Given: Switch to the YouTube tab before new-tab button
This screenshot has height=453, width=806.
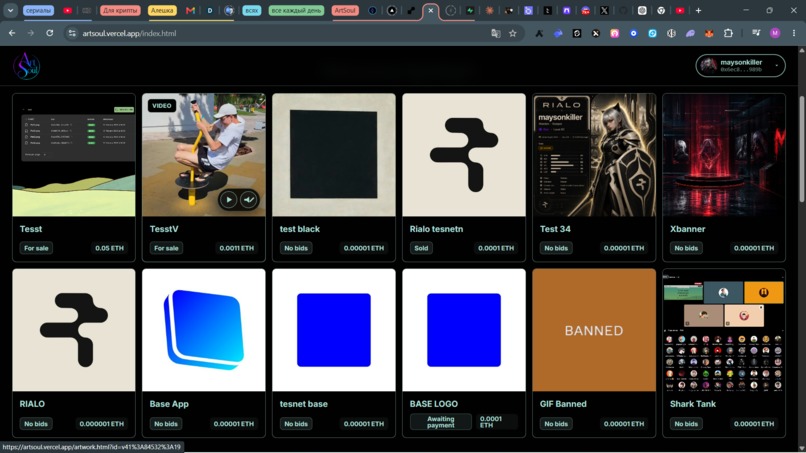Looking at the screenshot, I should tap(680, 10).
